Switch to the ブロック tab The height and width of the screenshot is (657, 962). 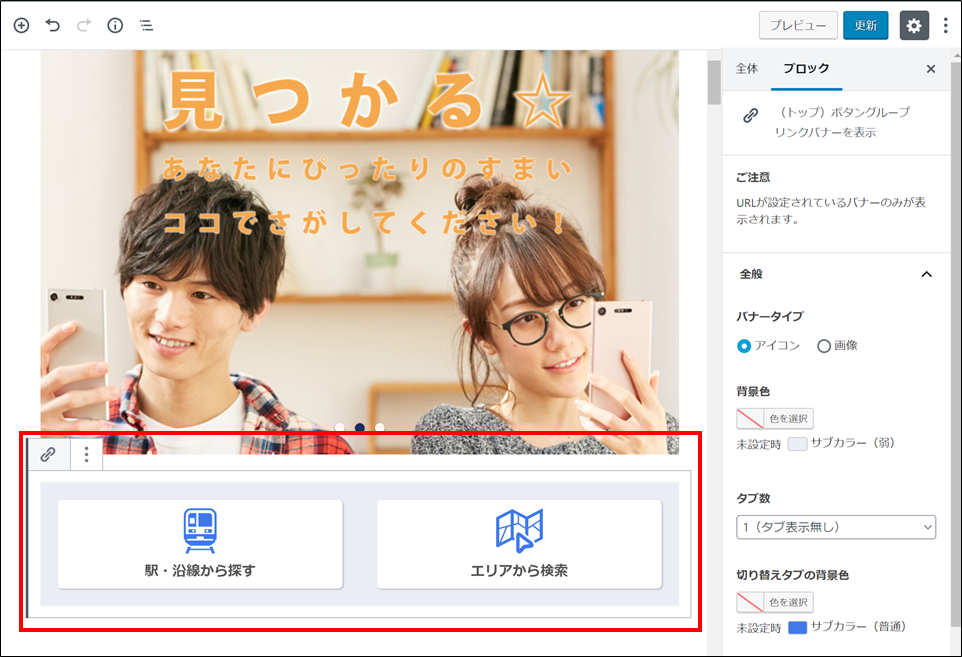(805, 69)
